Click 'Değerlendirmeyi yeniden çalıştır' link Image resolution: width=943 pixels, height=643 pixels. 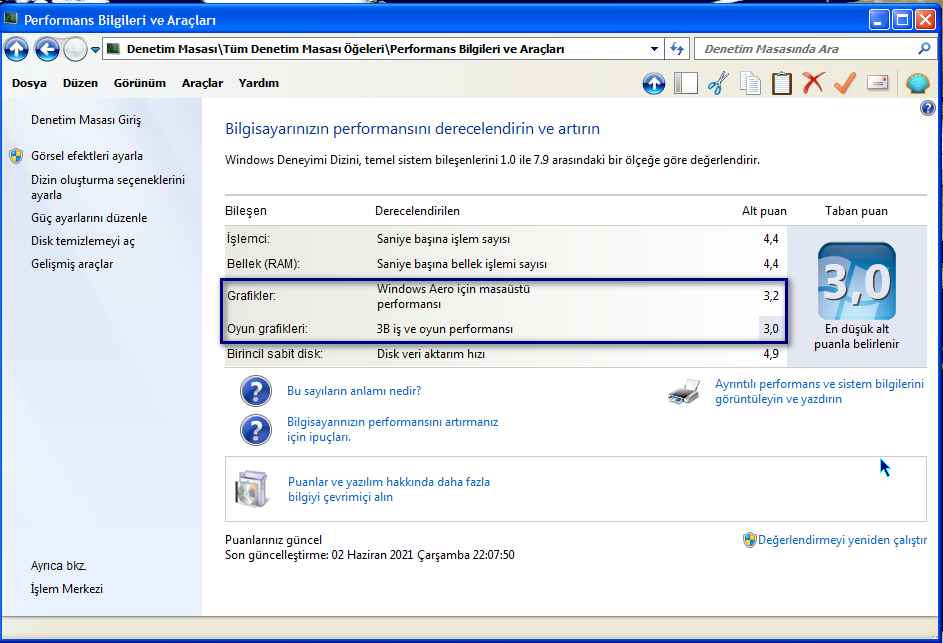click(843, 540)
